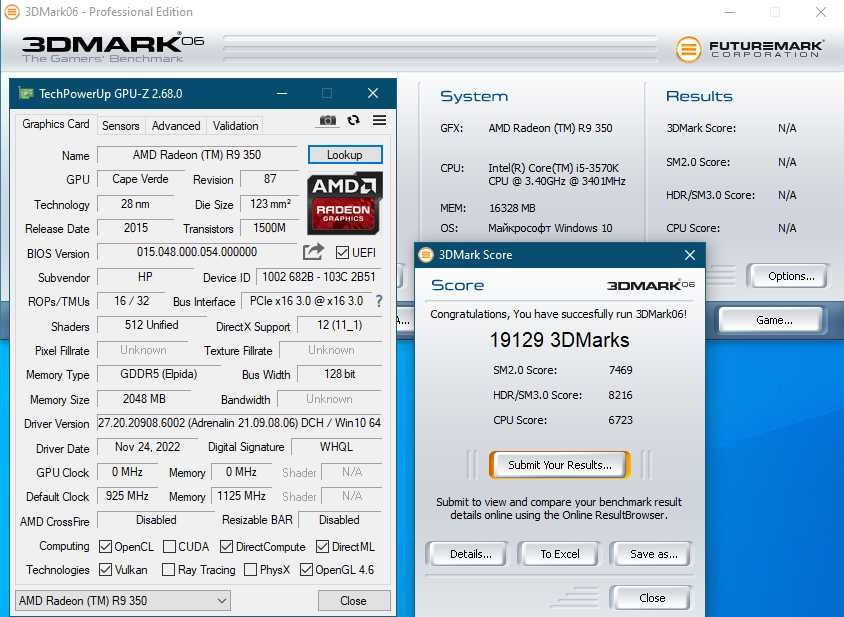Click the 3DMark Score dialog title icon
844x617 pixels.
point(426,255)
